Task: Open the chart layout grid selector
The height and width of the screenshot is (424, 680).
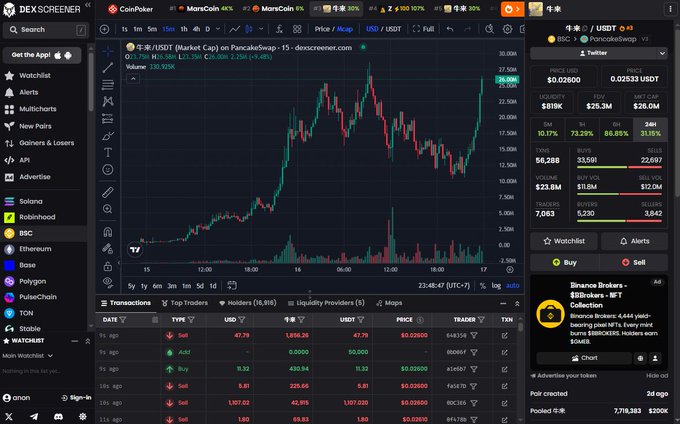Action: (x=297, y=29)
